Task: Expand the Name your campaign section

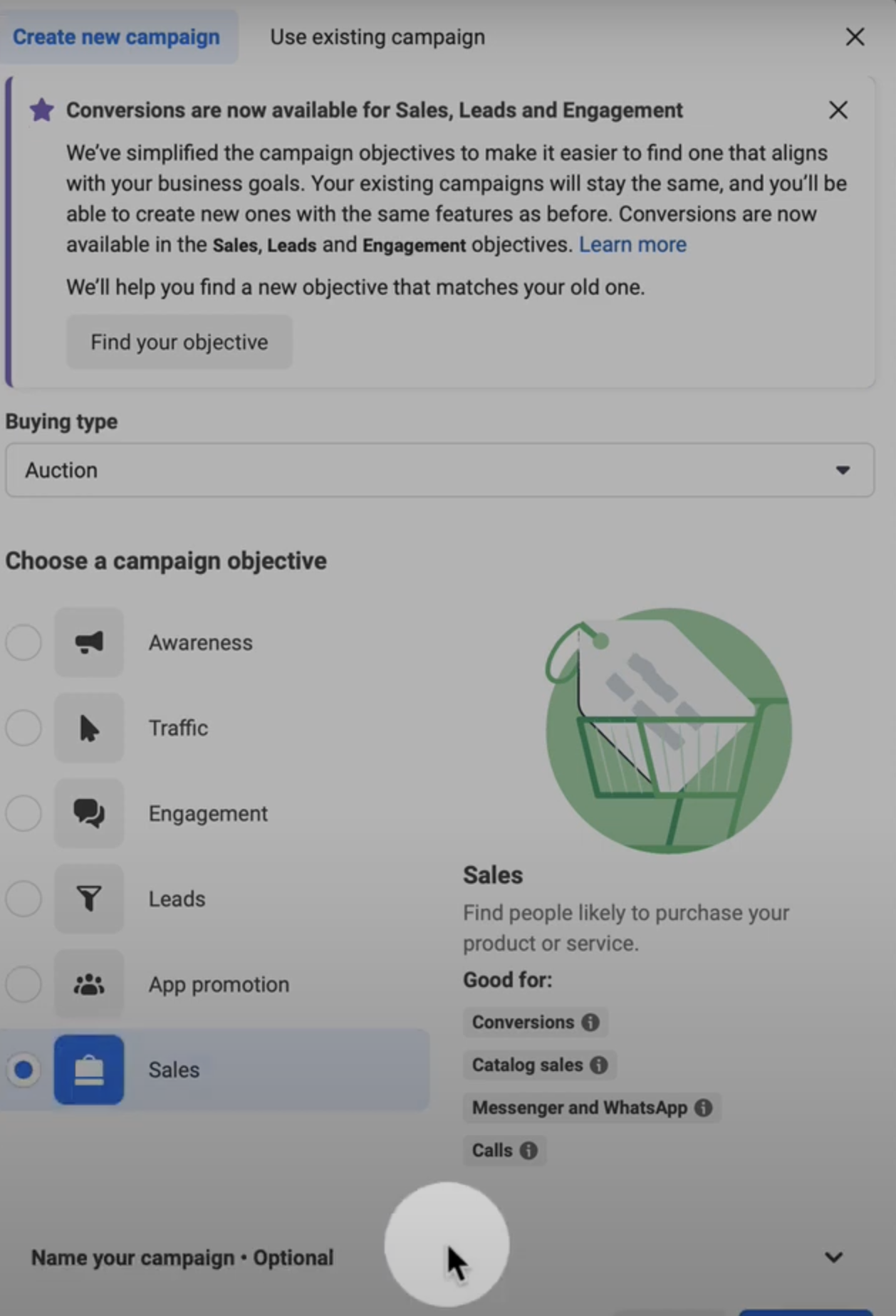Action: 833,1258
